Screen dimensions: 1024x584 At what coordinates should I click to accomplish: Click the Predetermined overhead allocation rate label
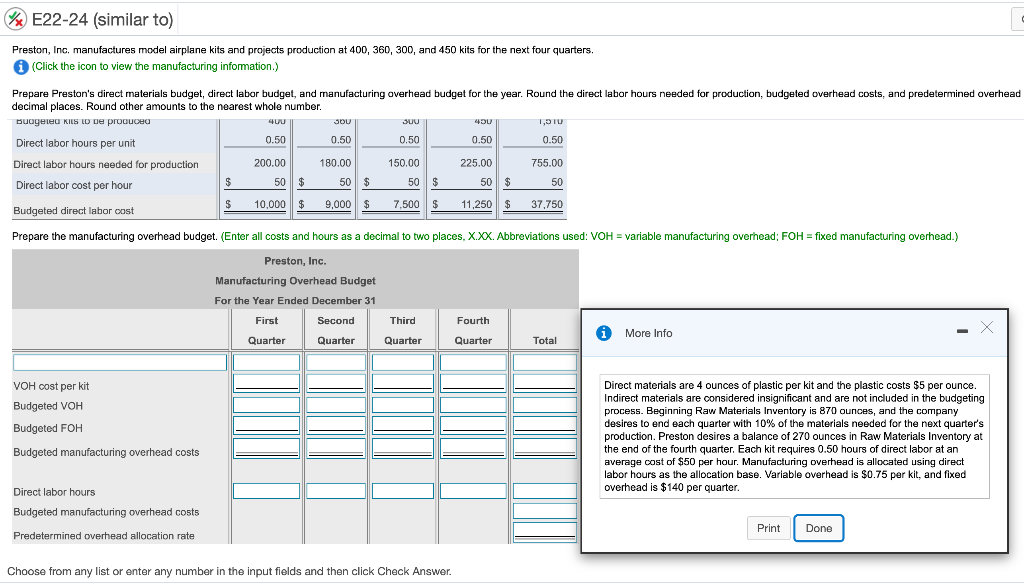pyautogui.click(x=104, y=536)
